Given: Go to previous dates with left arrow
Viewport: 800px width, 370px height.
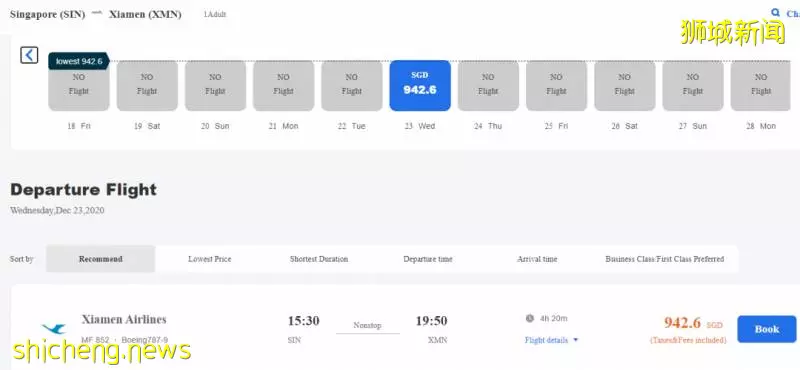Looking at the screenshot, I should click(x=29, y=55).
